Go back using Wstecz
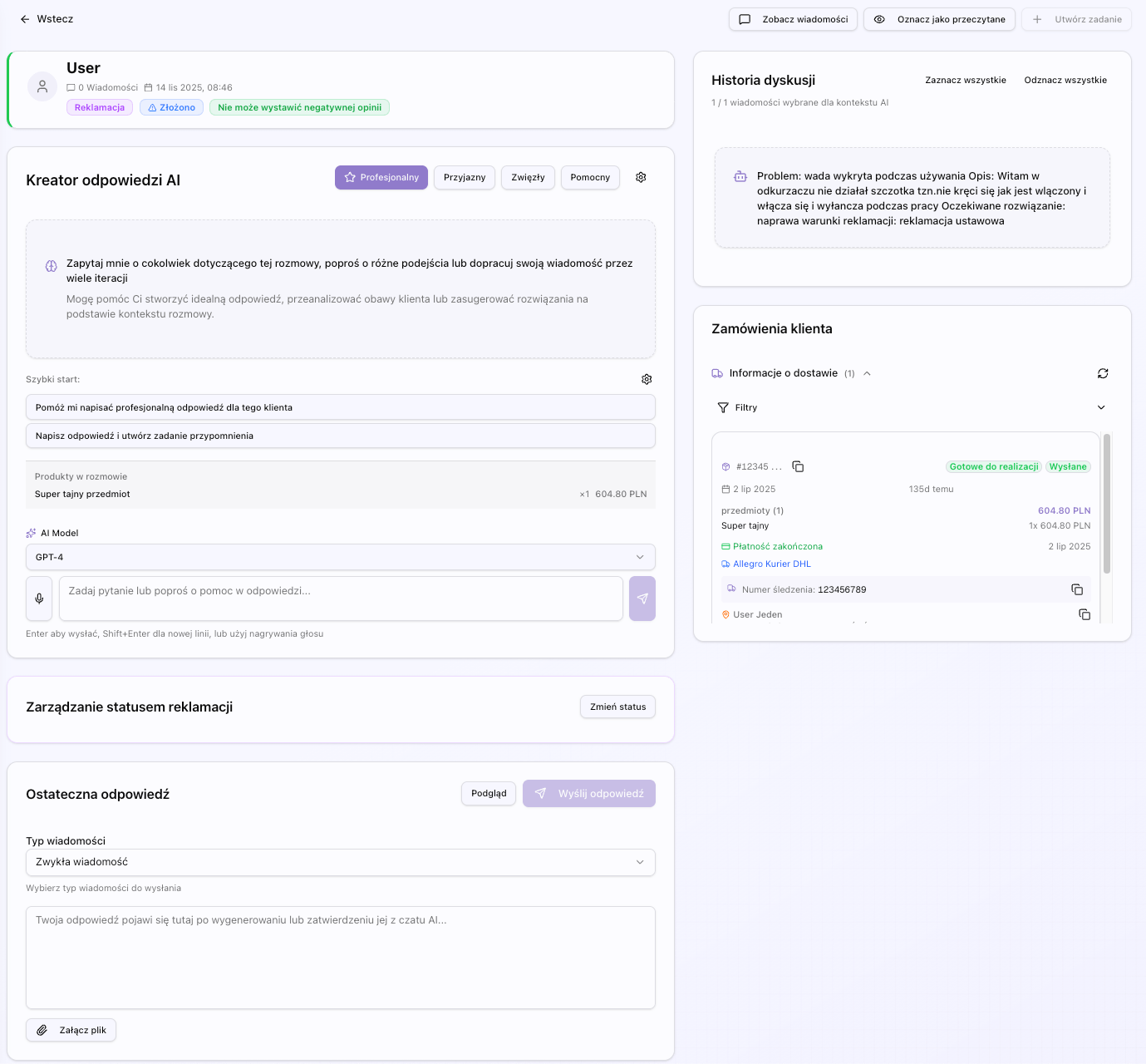The width and height of the screenshot is (1146, 1064). (47, 19)
